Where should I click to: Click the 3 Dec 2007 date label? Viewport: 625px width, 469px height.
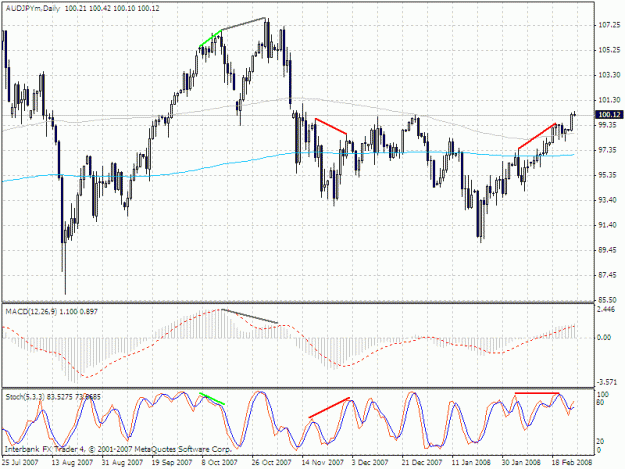click(369, 462)
